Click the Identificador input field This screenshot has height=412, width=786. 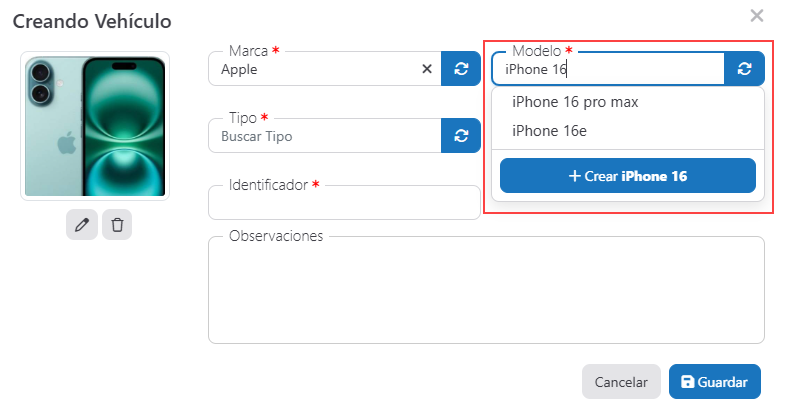(x=344, y=203)
